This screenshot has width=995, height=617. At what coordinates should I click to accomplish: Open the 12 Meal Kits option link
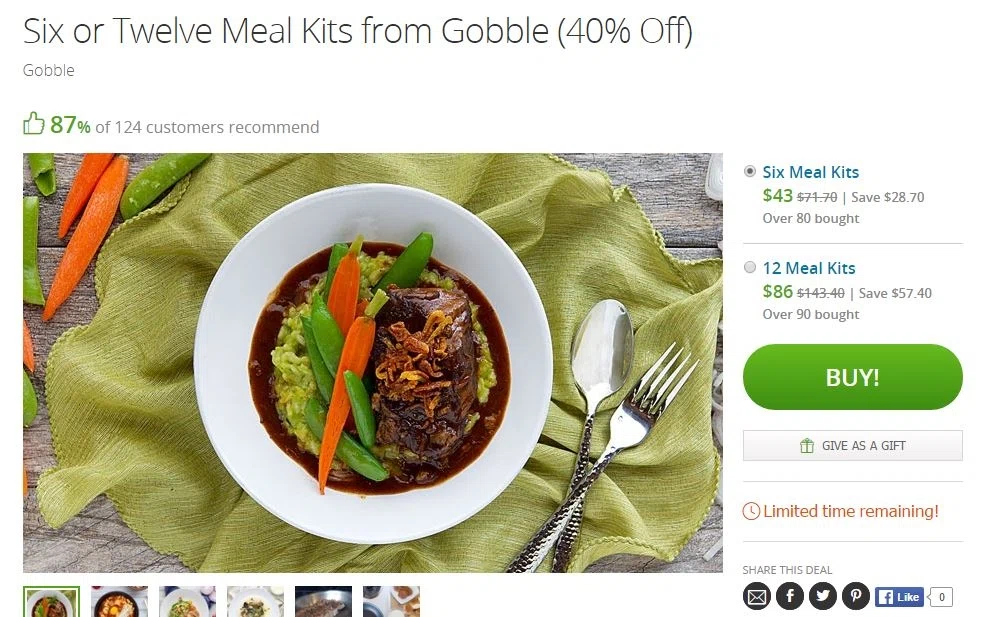click(x=809, y=268)
